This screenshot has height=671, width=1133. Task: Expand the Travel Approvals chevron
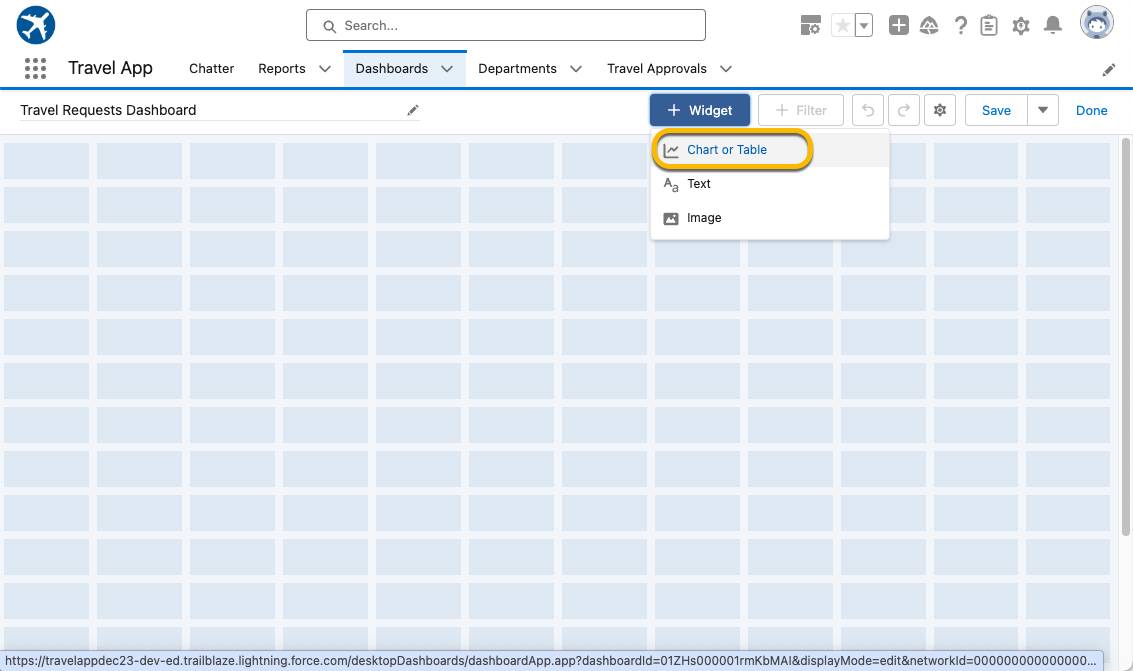[x=726, y=69]
